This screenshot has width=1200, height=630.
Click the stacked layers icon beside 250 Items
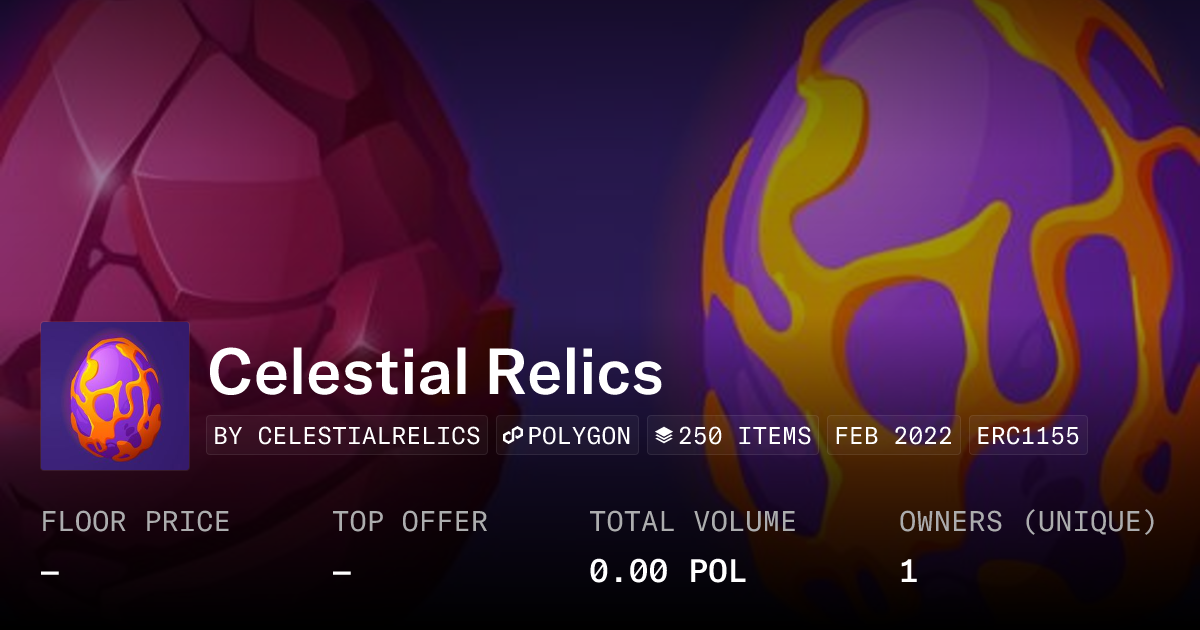[x=664, y=436]
